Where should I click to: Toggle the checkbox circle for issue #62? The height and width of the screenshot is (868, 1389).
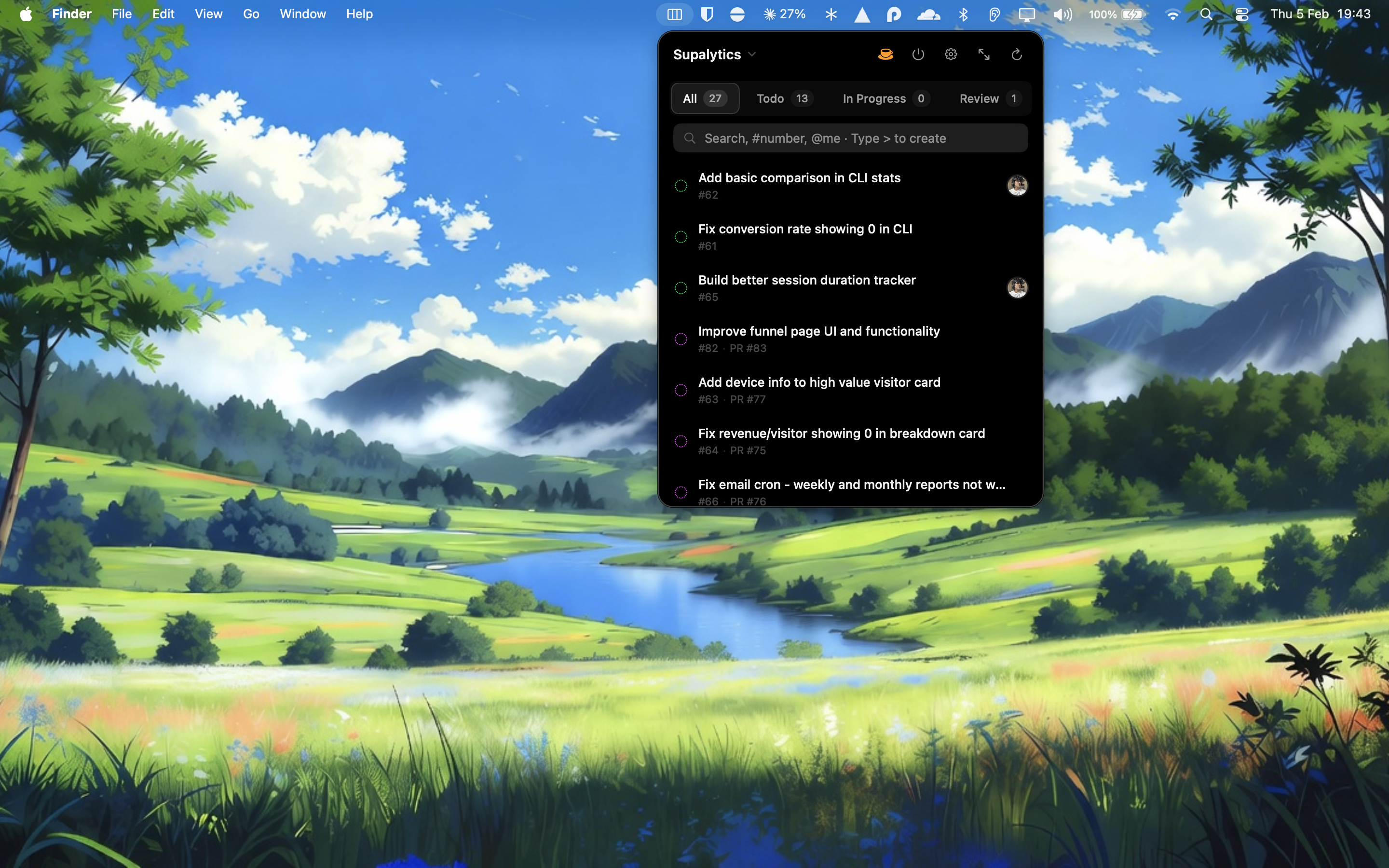(x=681, y=185)
